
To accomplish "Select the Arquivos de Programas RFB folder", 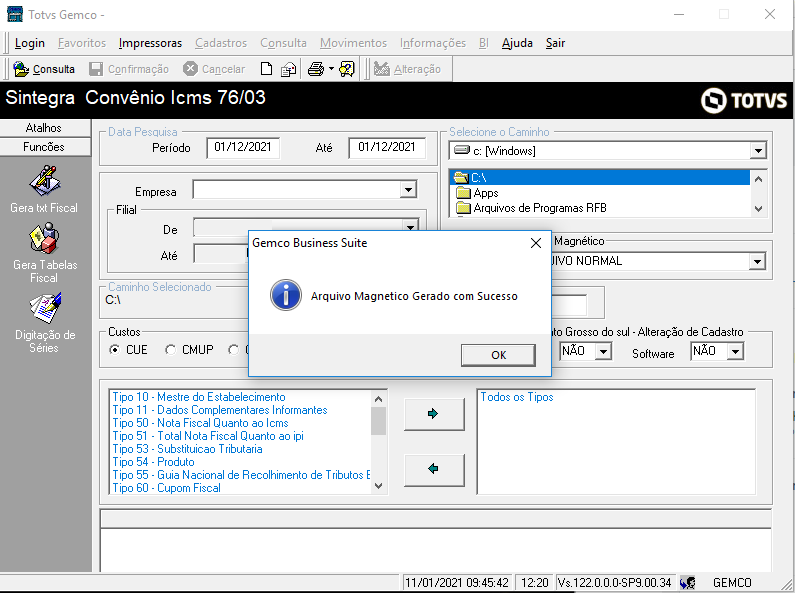I will [x=531, y=208].
